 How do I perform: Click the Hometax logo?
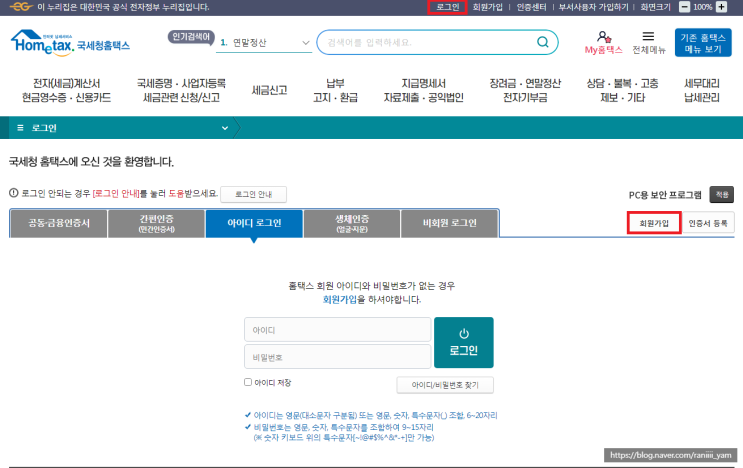(x=70, y=43)
